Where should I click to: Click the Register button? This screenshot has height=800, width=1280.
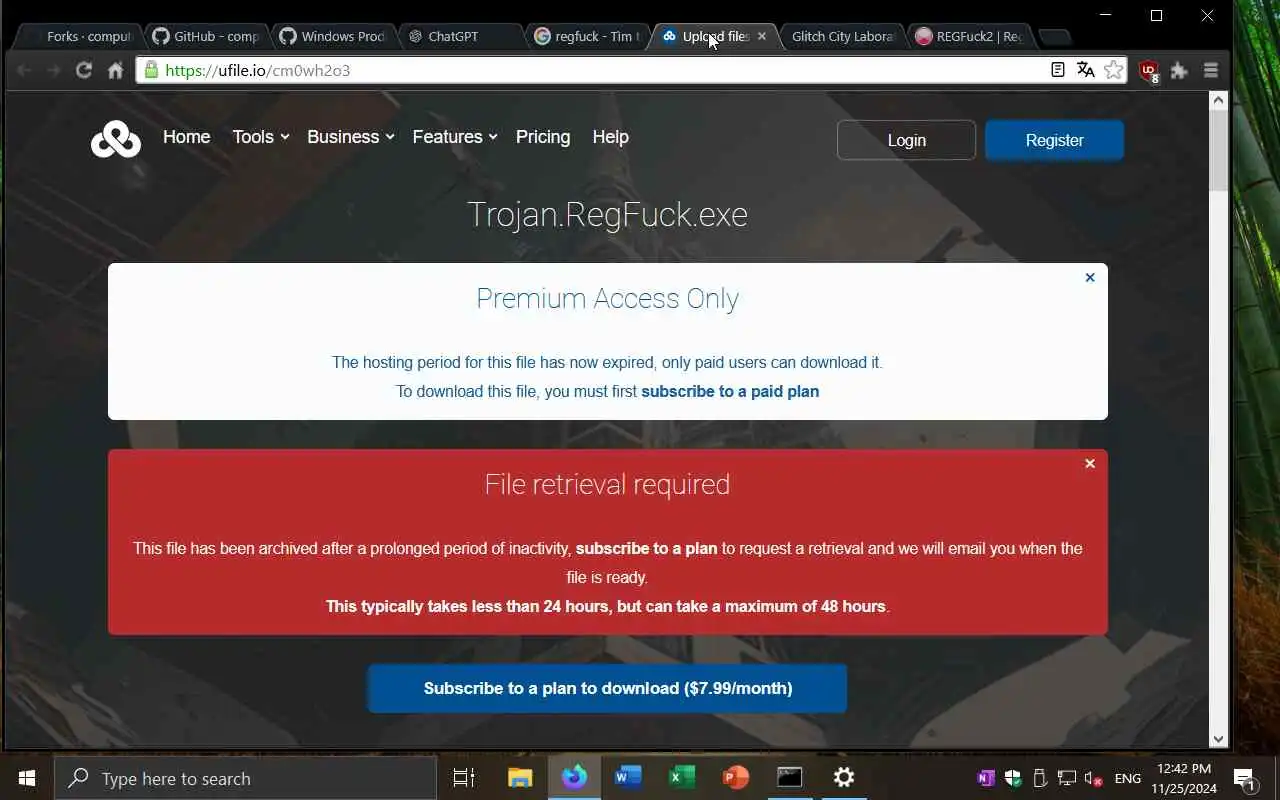click(1054, 140)
